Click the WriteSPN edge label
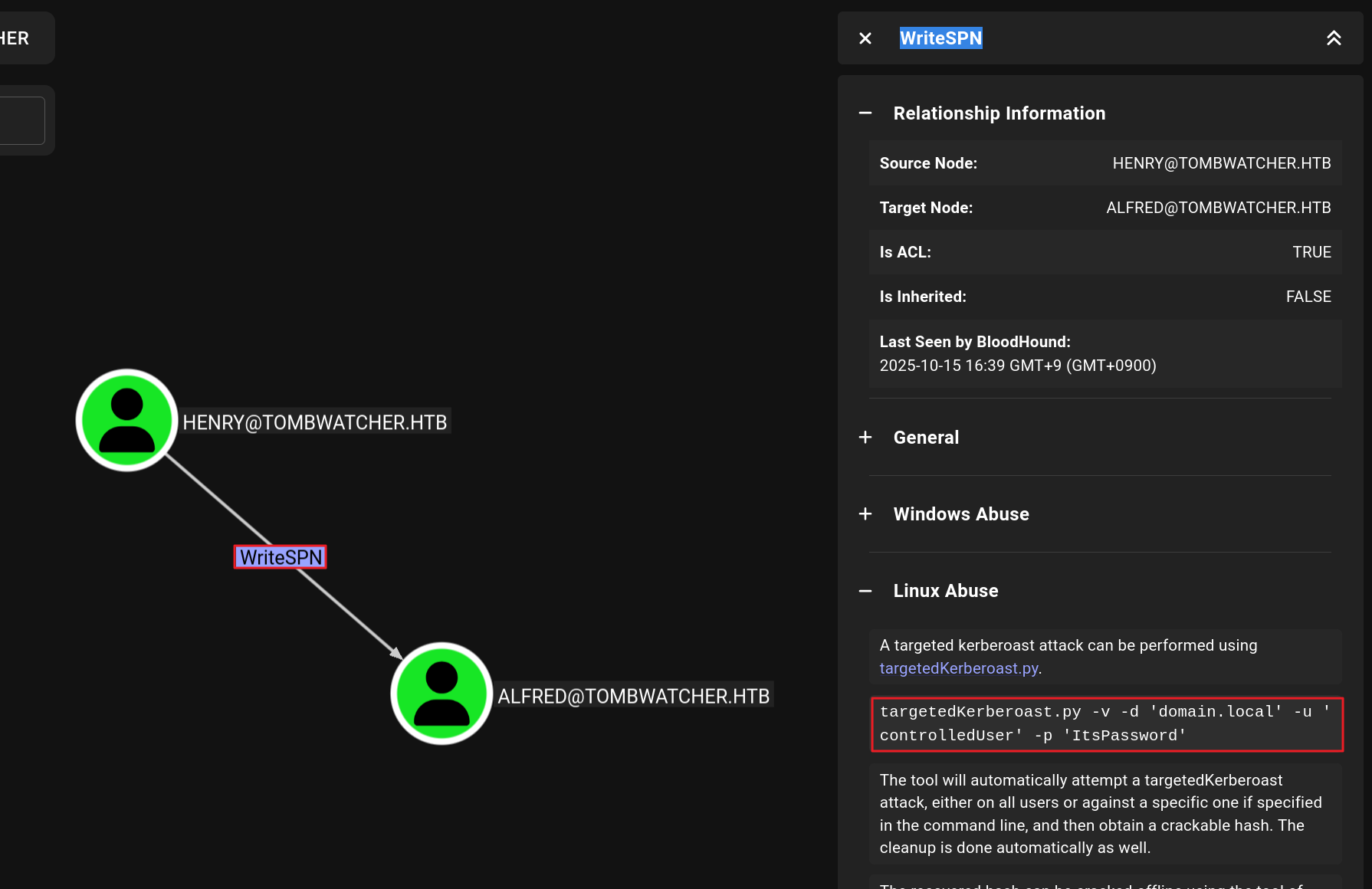The height and width of the screenshot is (889, 1372). click(x=281, y=557)
